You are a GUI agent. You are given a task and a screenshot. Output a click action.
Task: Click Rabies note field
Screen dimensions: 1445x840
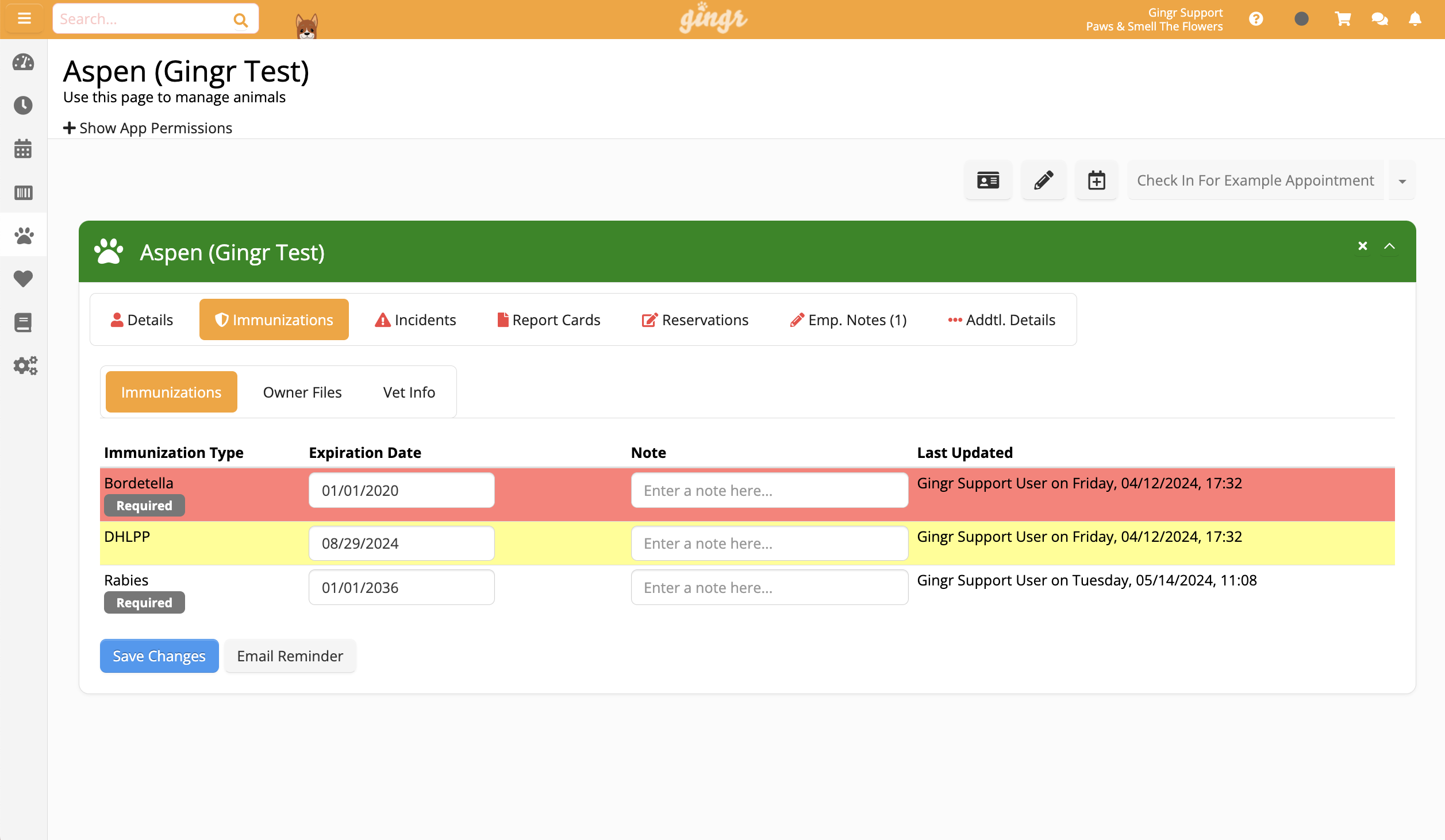coord(770,587)
